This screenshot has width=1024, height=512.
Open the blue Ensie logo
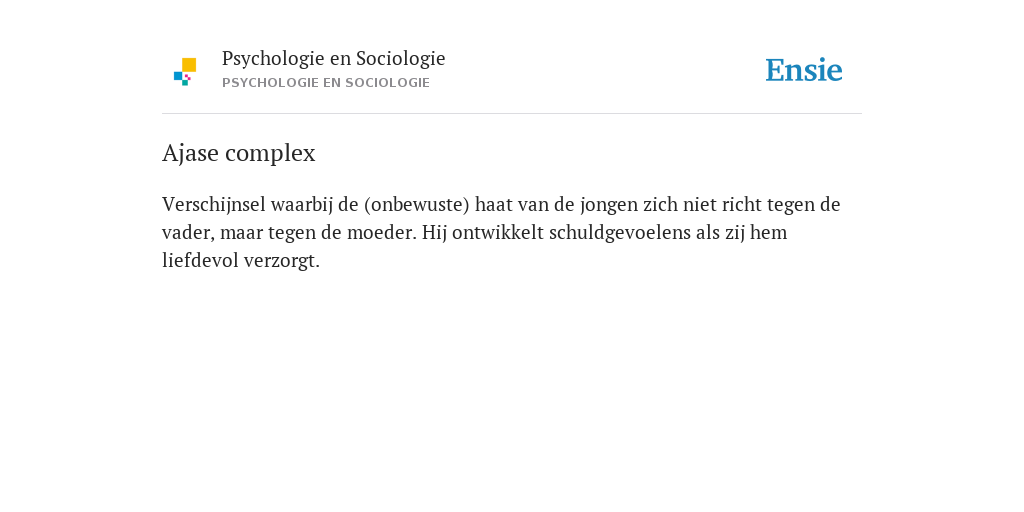(804, 70)
